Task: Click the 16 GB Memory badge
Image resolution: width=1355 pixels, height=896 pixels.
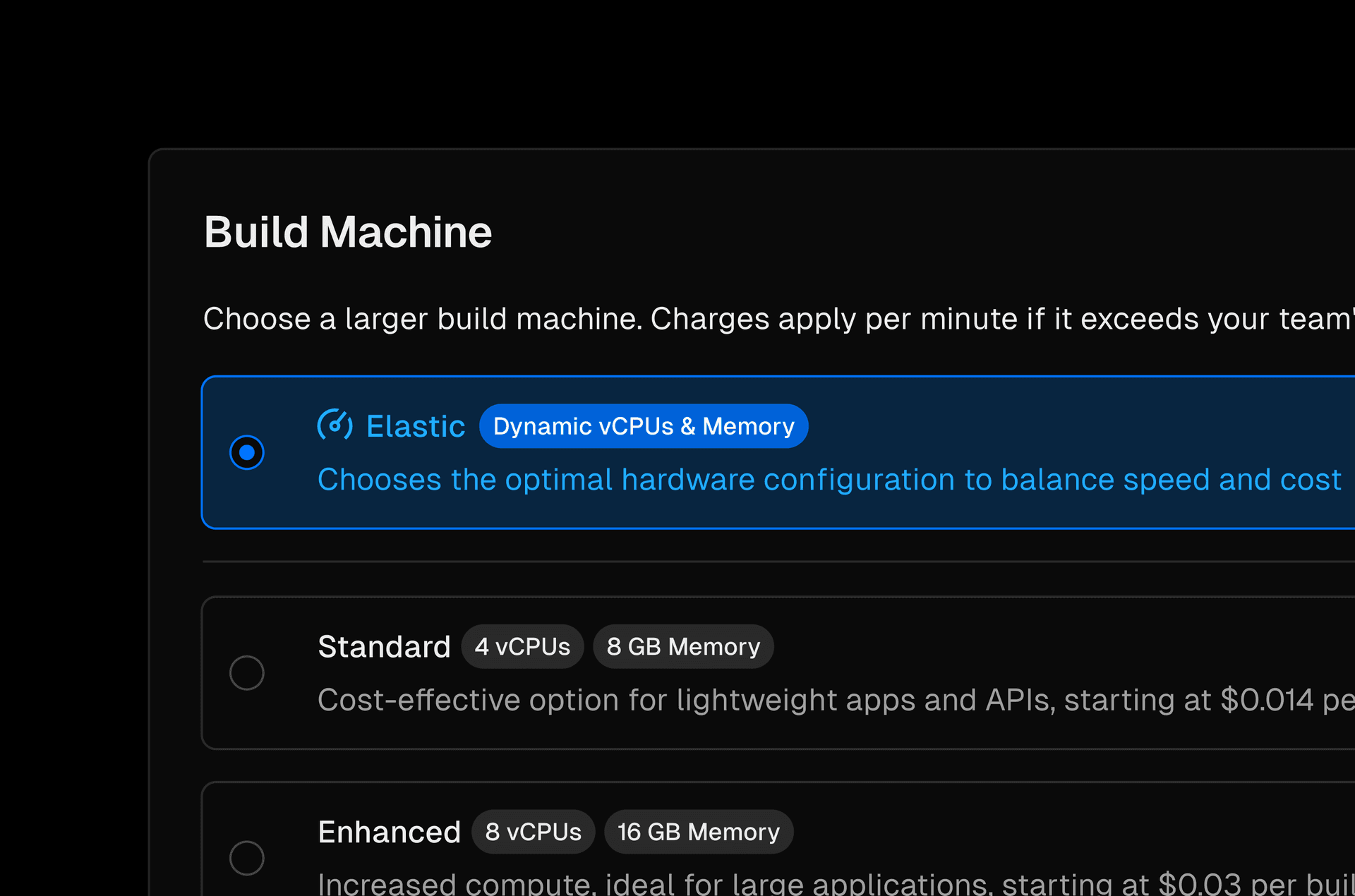Action: tap(699, 832)
